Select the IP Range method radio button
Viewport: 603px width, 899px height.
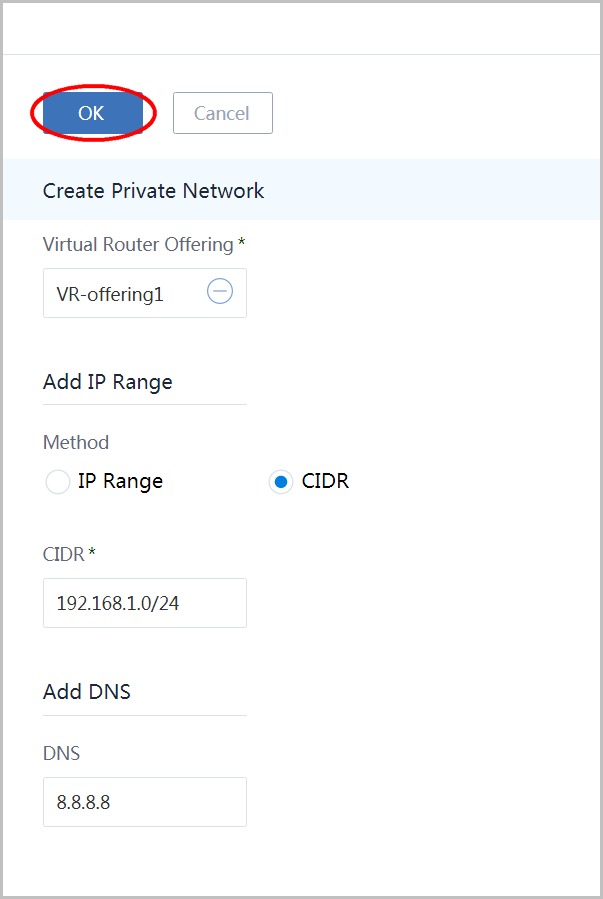point(58,482)
